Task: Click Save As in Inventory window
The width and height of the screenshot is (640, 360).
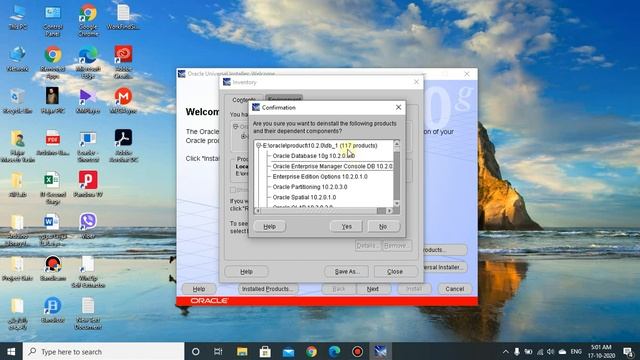Action: (346, 271)
